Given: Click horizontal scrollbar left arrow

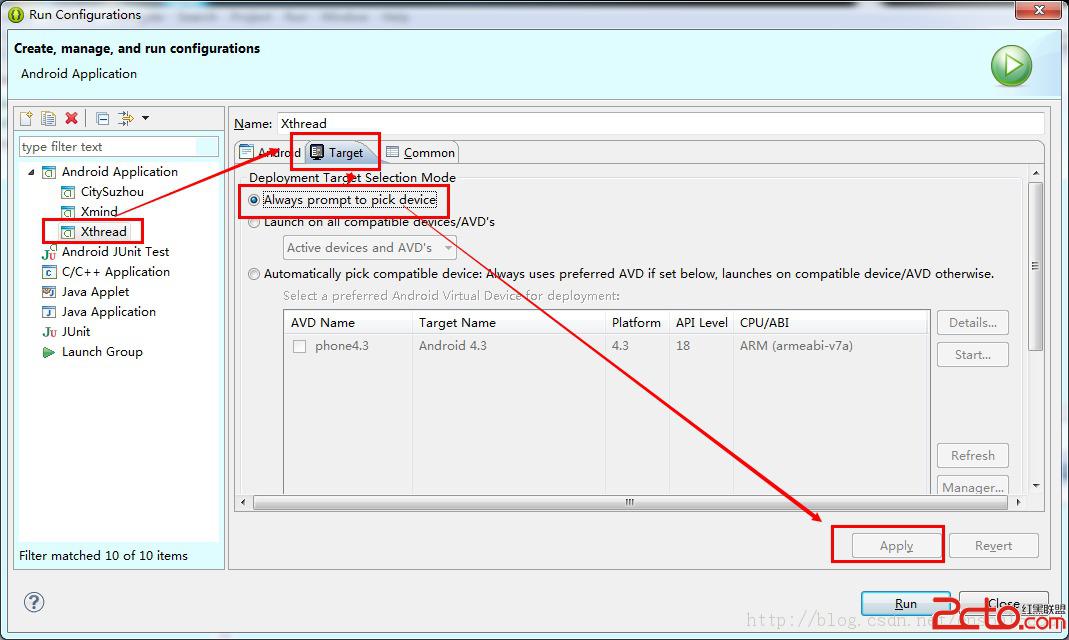Looking at the screenshot, I should click(x=243, y=502).
